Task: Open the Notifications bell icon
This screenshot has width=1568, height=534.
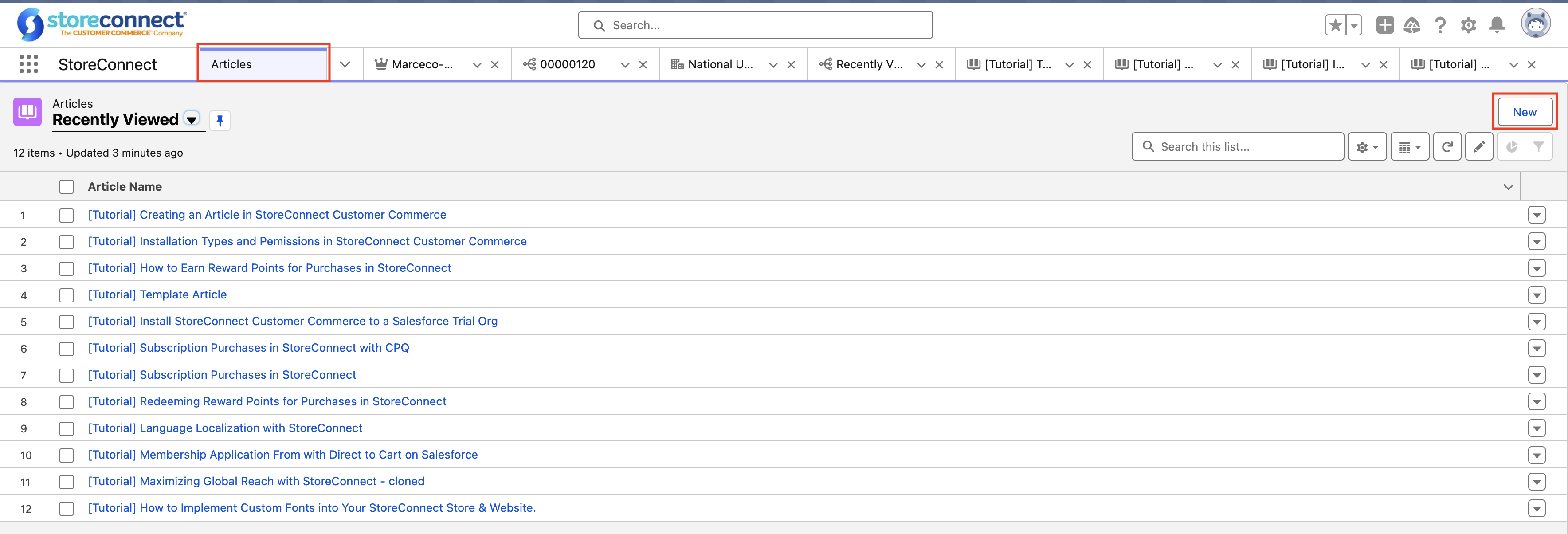Action: (1497, 25)
